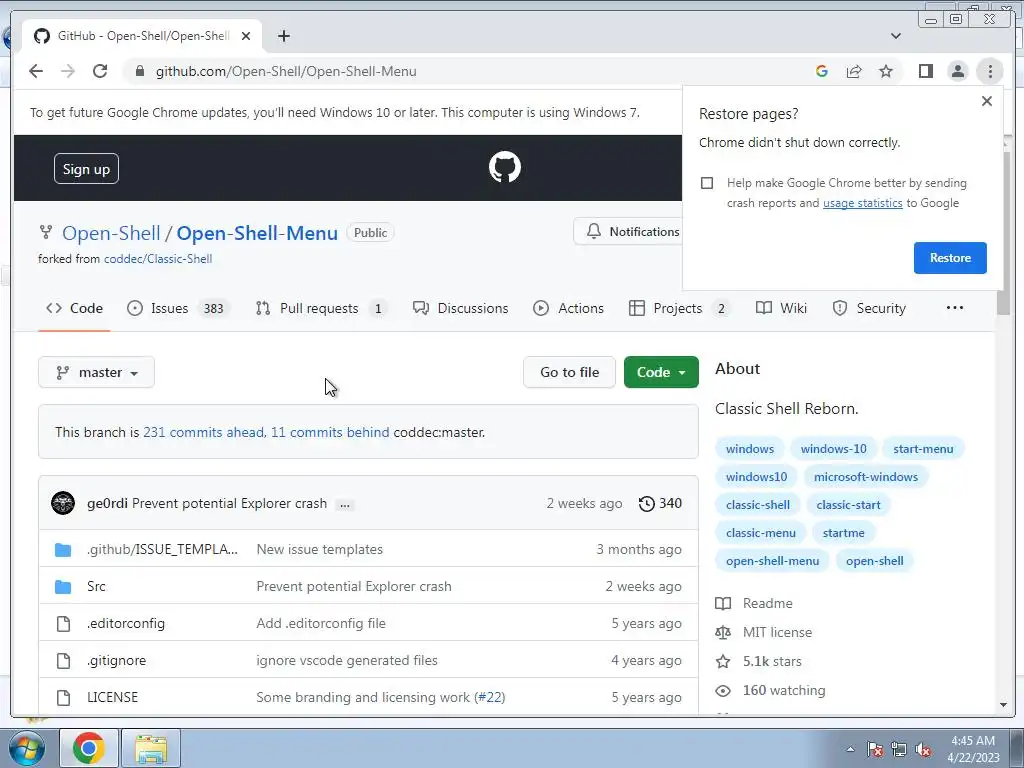Click the Notifications button

(628, 232)
